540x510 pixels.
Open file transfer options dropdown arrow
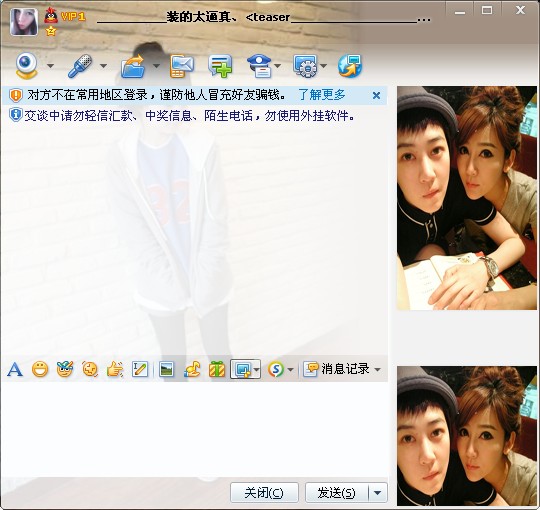point(156,66)
